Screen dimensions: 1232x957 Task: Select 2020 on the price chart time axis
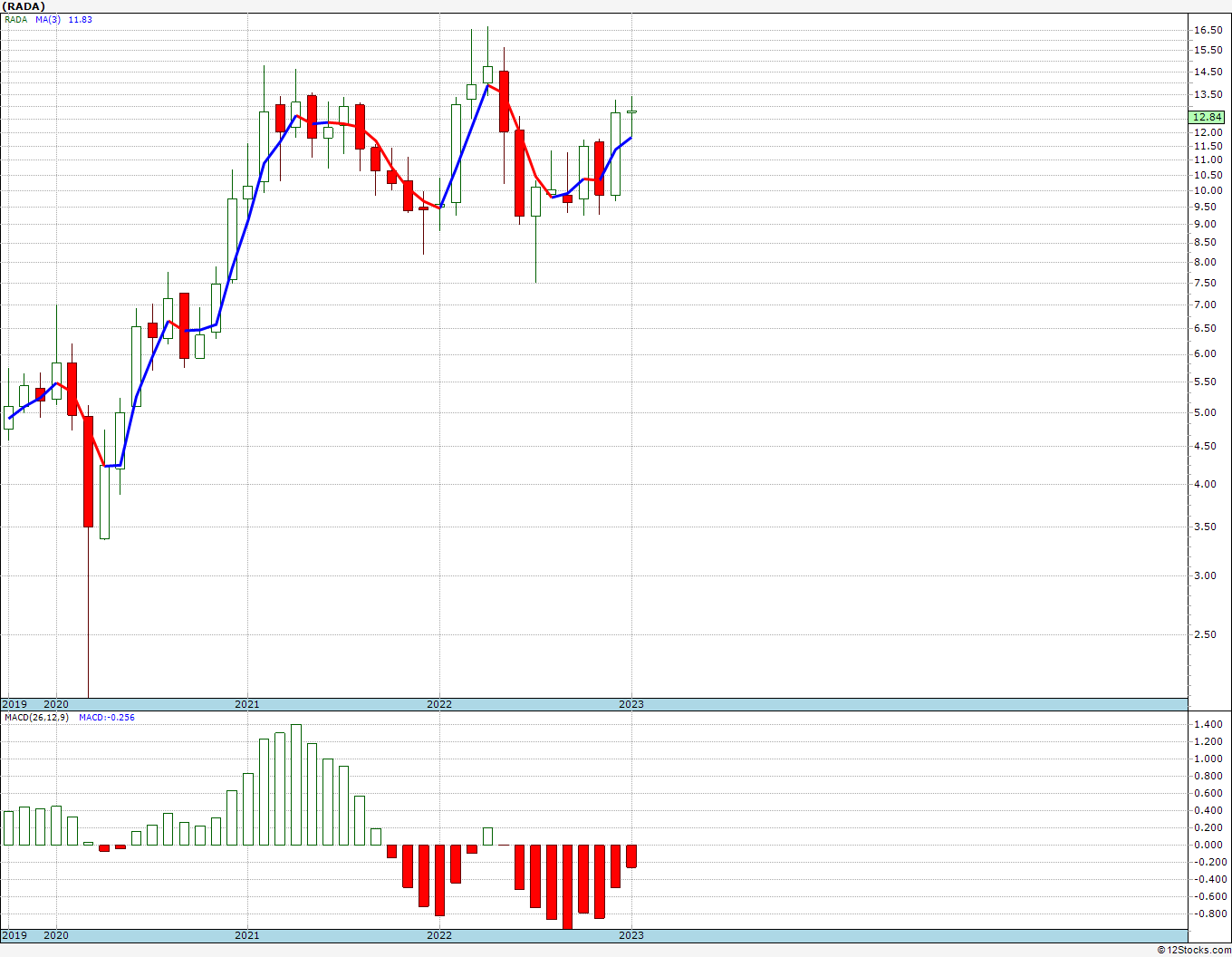(56, 704)
